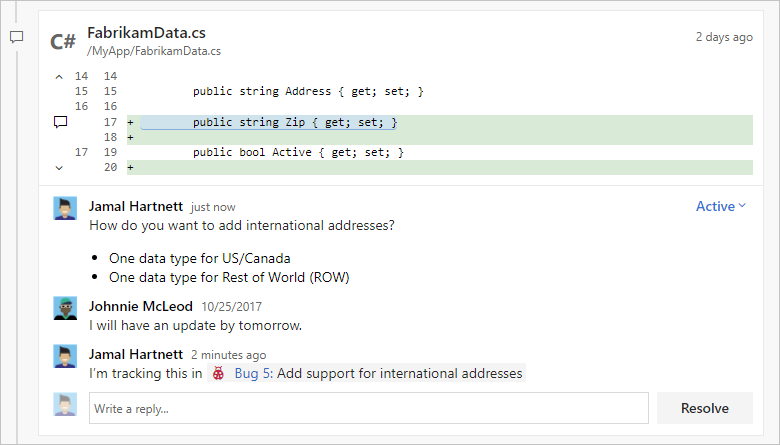Click the C# file type icon
780x445 pixels.
63,41
